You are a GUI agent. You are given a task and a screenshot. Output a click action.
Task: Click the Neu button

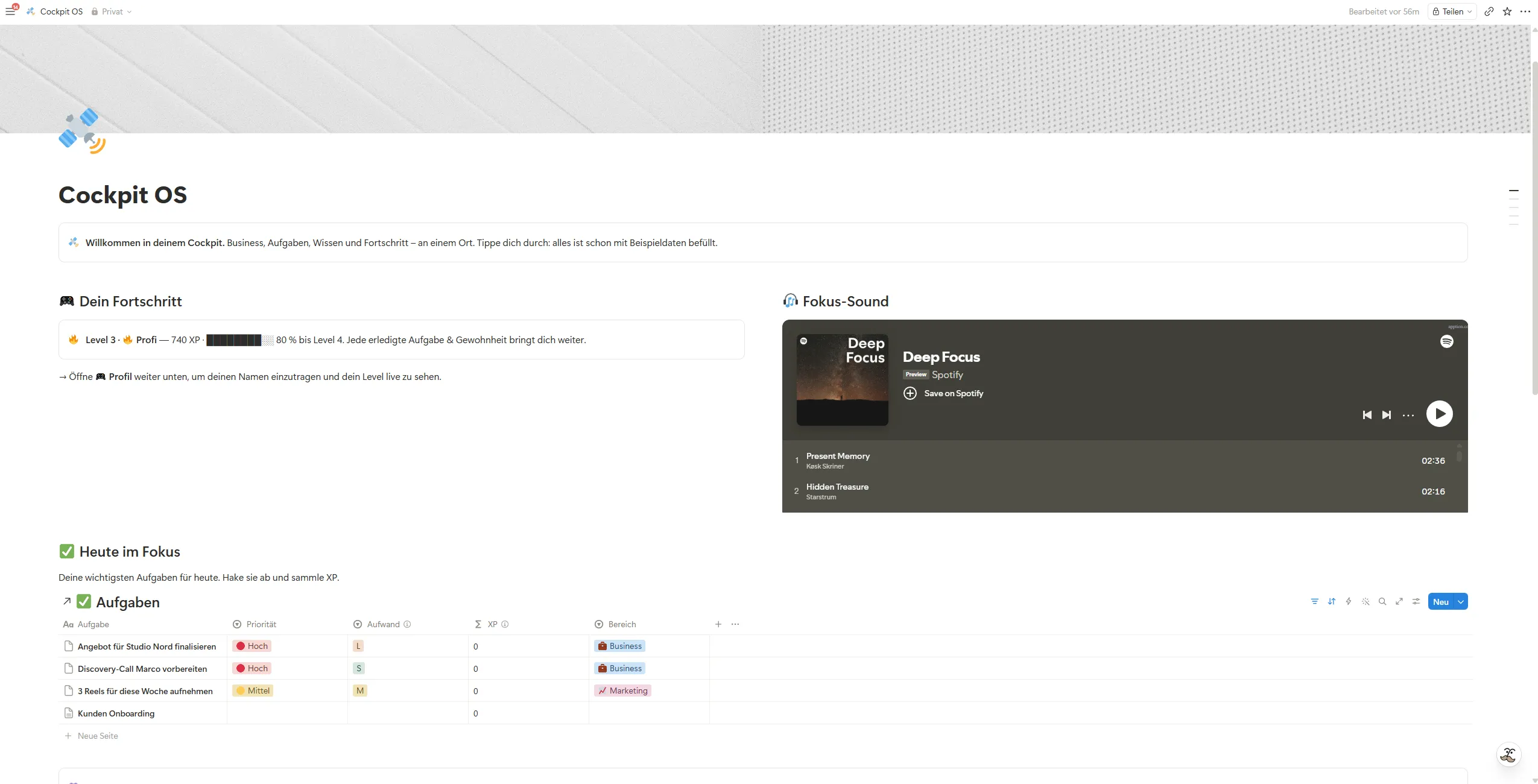click(x=1440, y=601)
